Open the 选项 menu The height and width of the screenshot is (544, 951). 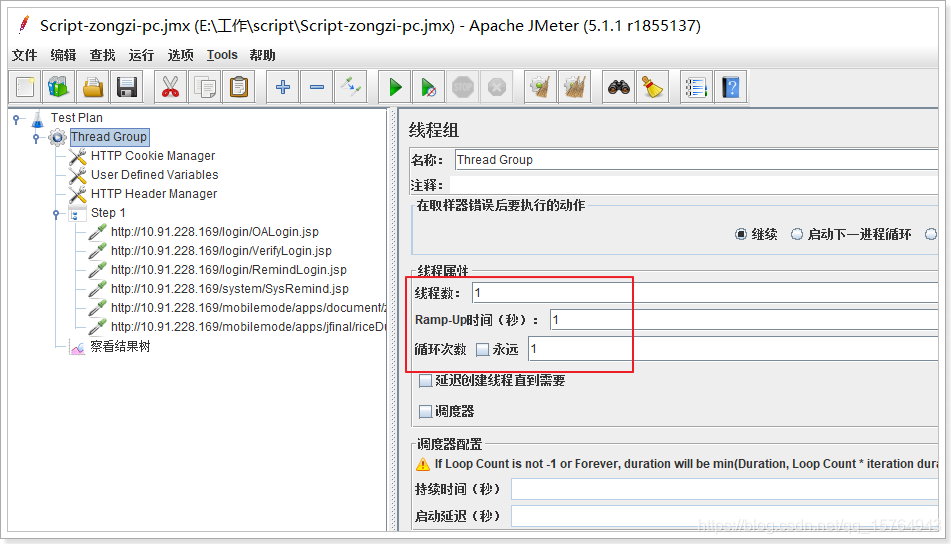181,55
